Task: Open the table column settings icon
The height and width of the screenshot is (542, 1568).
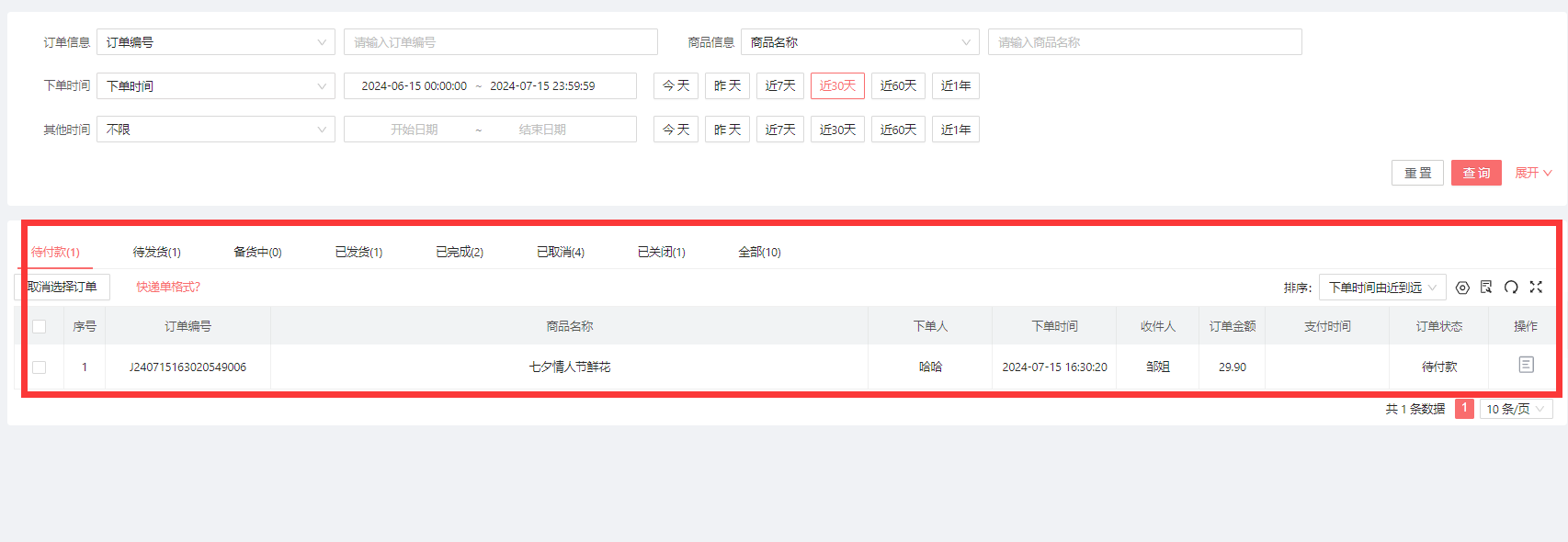Action: (x=1462, y=288)
